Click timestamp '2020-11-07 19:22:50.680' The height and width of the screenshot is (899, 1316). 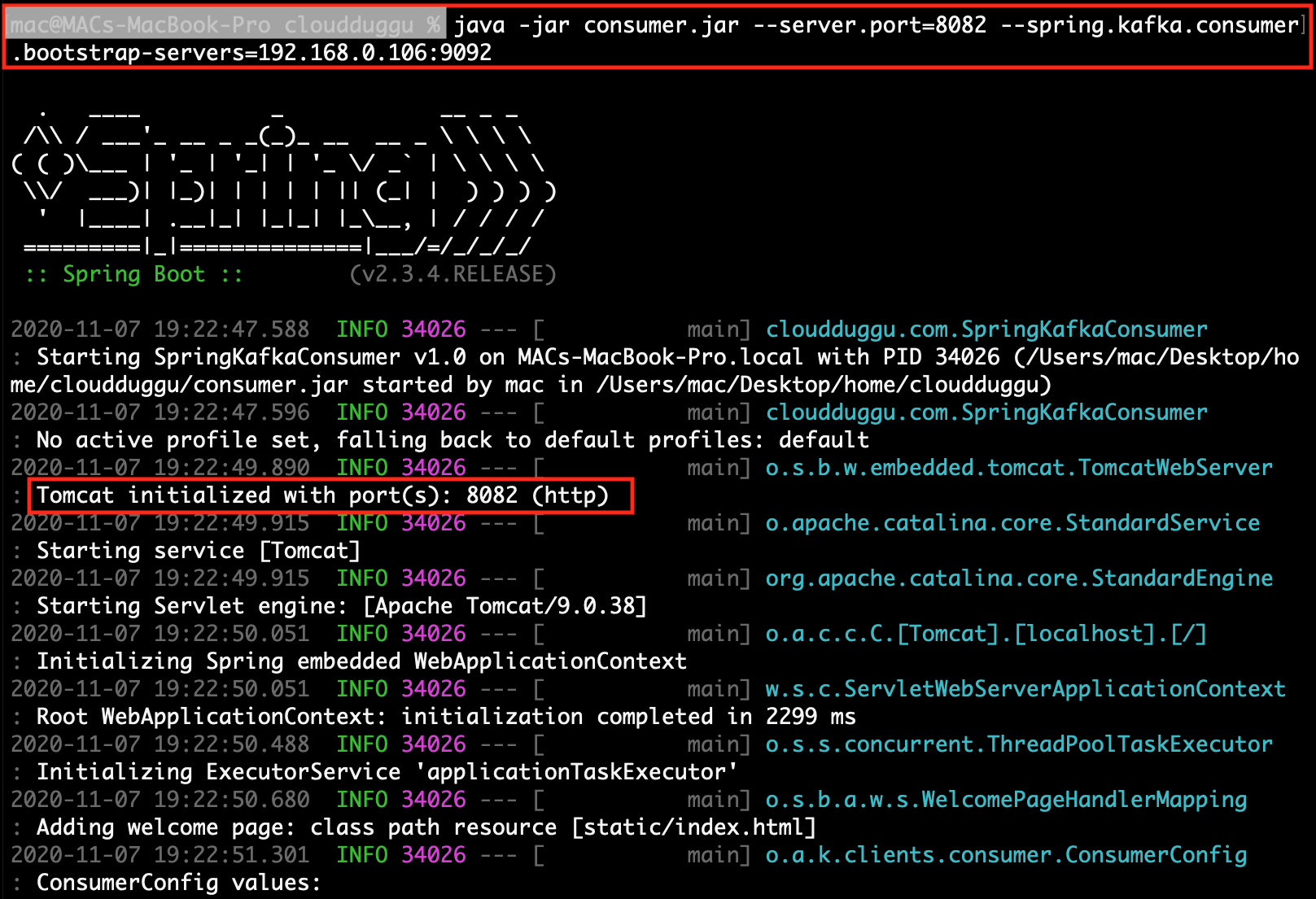point(160,800)
